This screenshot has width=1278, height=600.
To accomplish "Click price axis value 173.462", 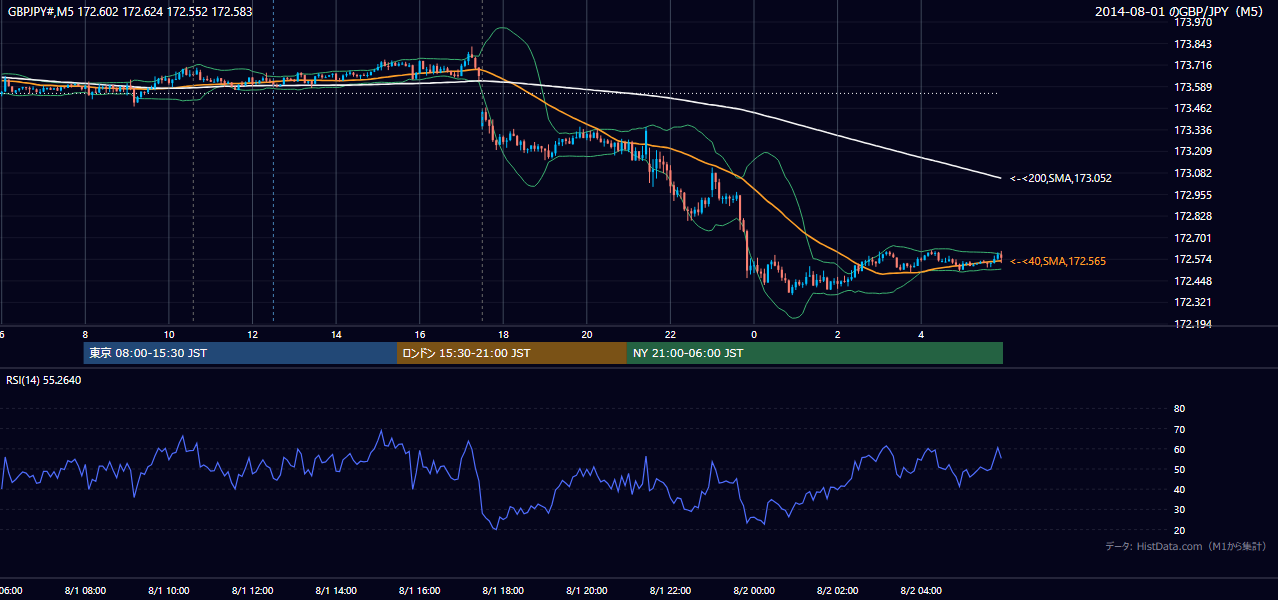I will 1193,108.
